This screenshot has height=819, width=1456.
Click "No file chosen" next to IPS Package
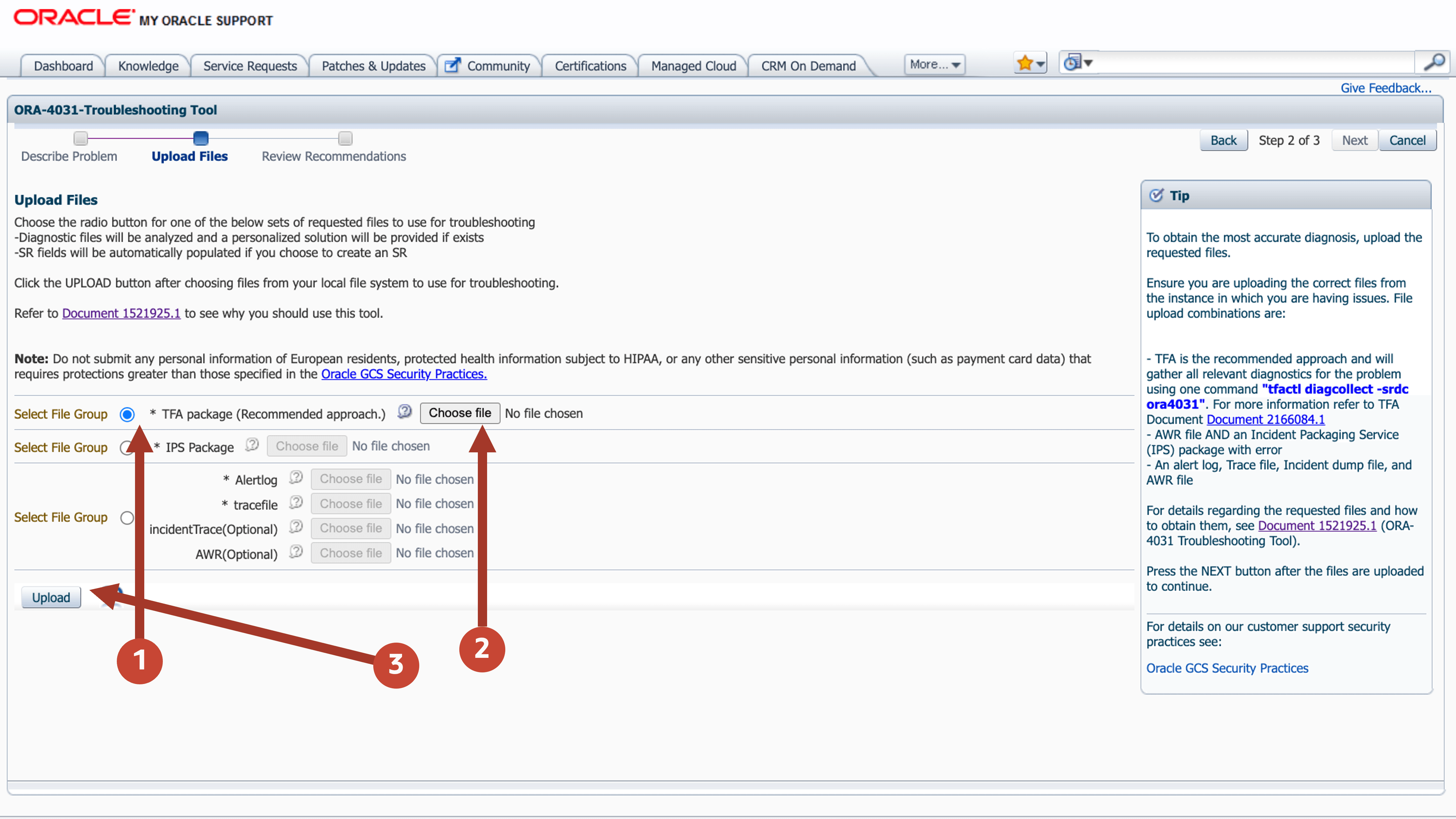pos(390,446)
